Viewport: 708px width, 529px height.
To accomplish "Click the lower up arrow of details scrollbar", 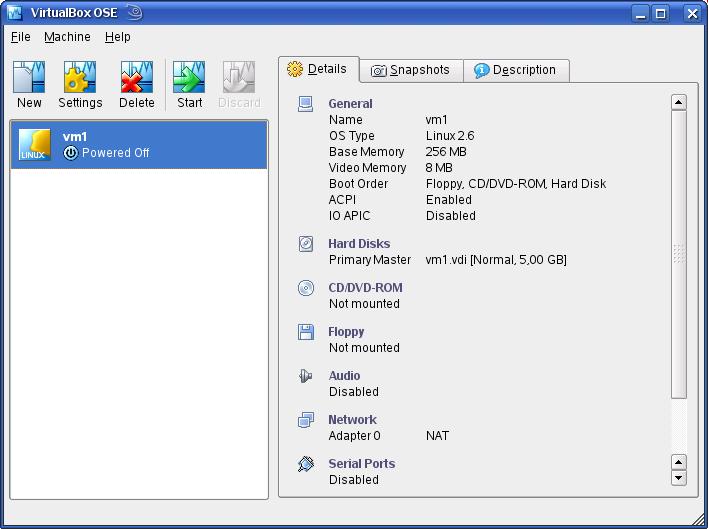I will (679, 462).
